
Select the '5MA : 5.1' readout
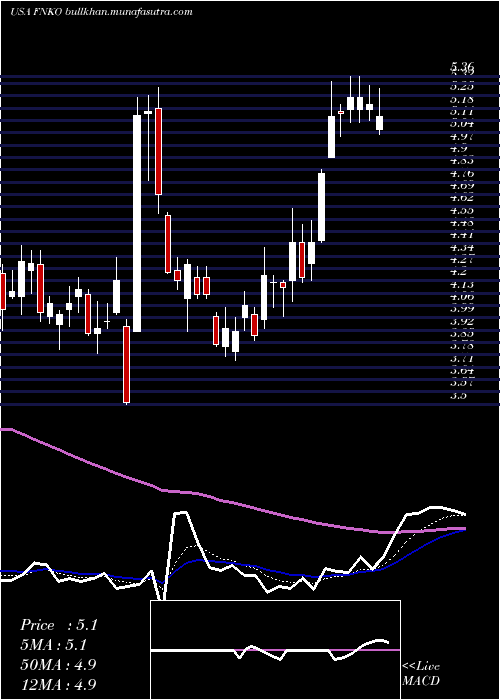[x=53, y=645]
